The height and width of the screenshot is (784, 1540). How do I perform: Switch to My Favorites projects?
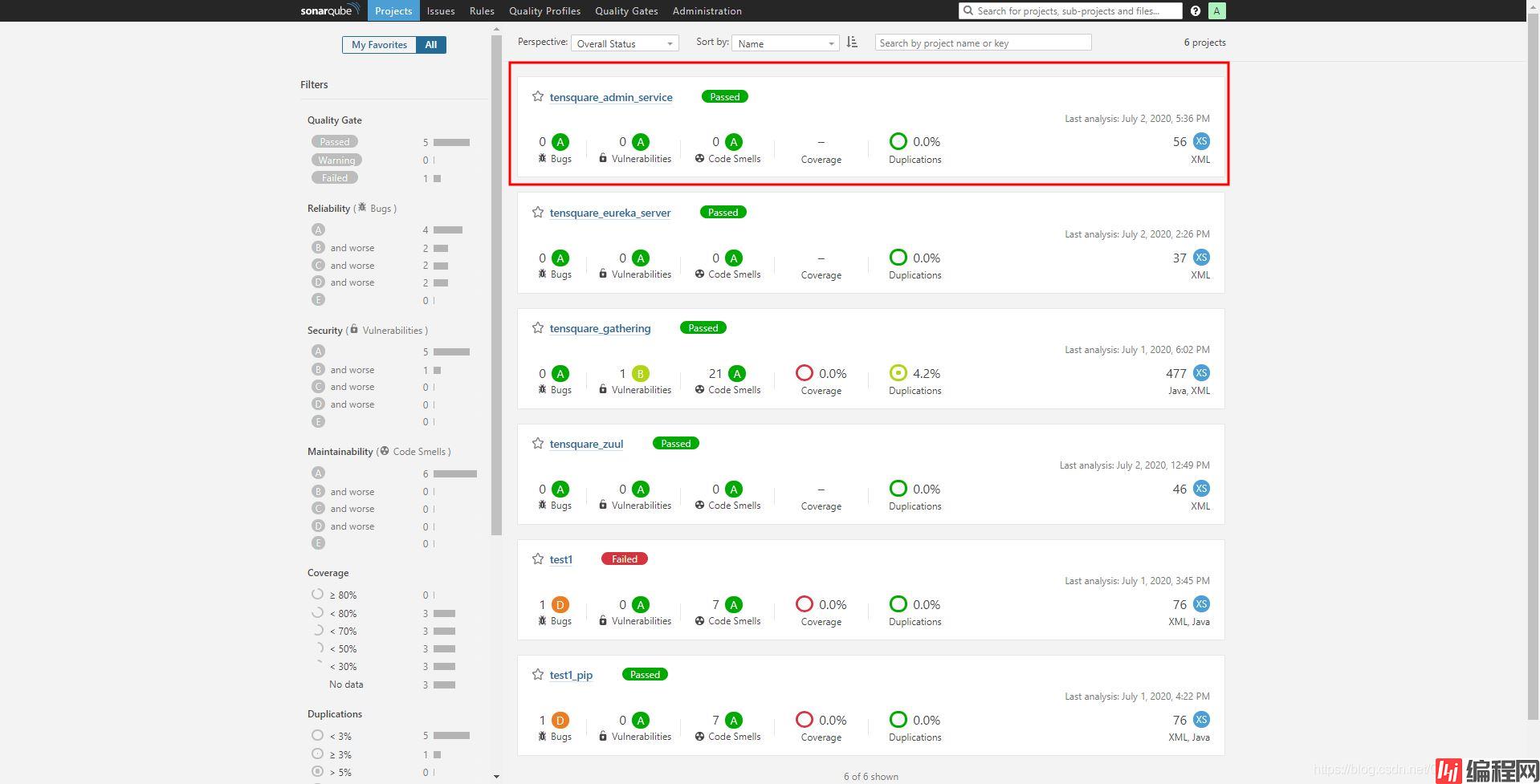[379, 45]
